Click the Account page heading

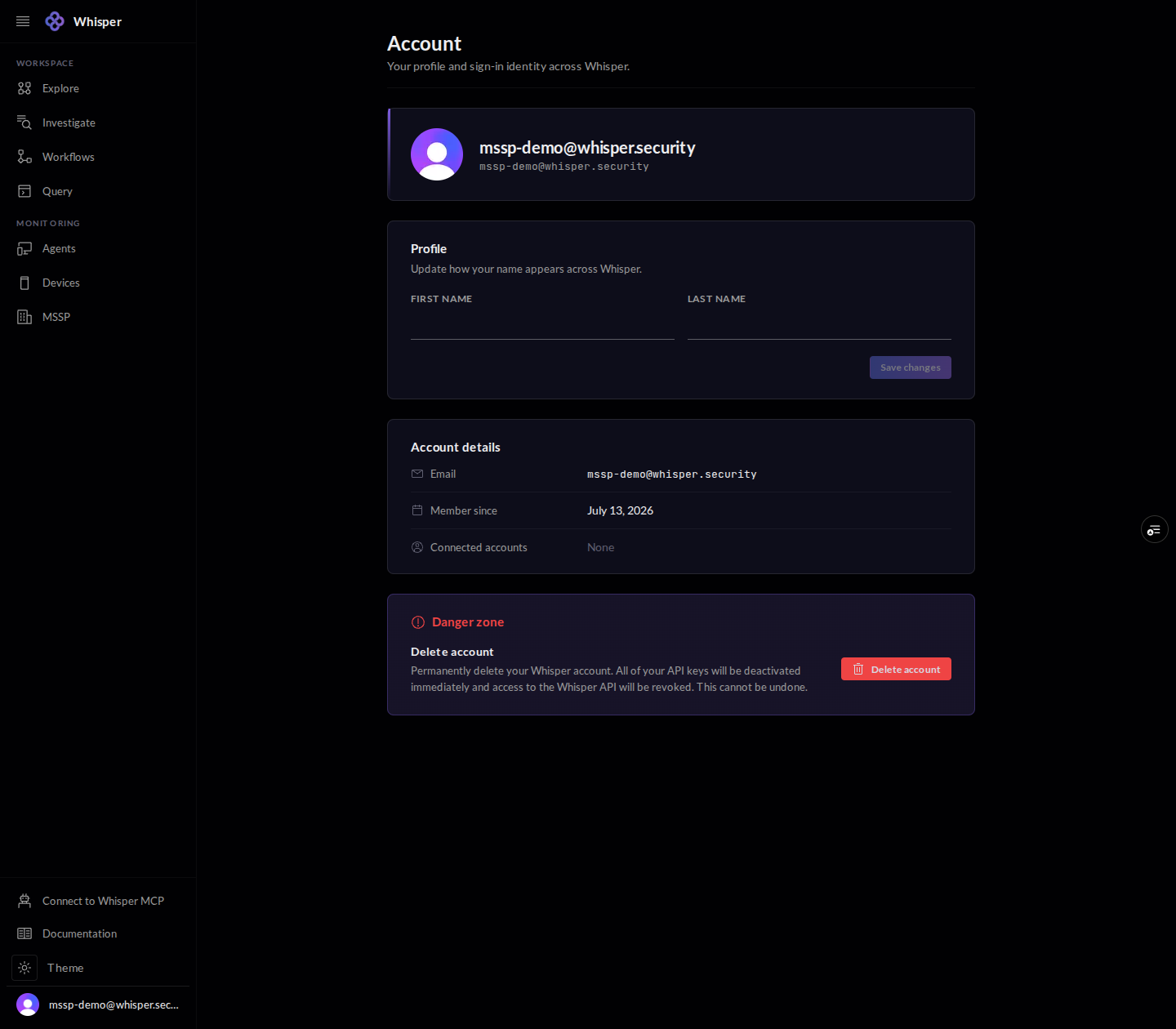click(x=424, y=44)
